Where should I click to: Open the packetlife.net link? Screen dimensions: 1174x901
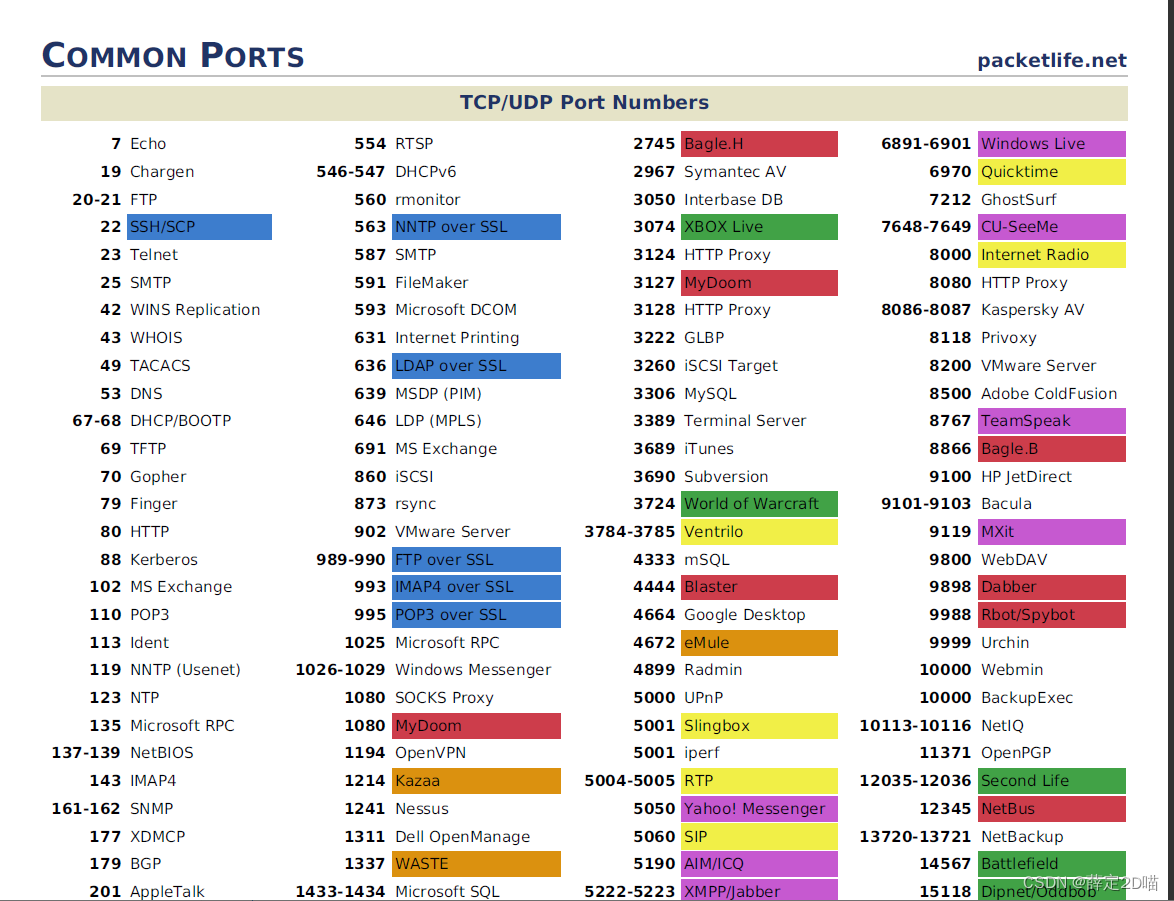[1051, 60]
